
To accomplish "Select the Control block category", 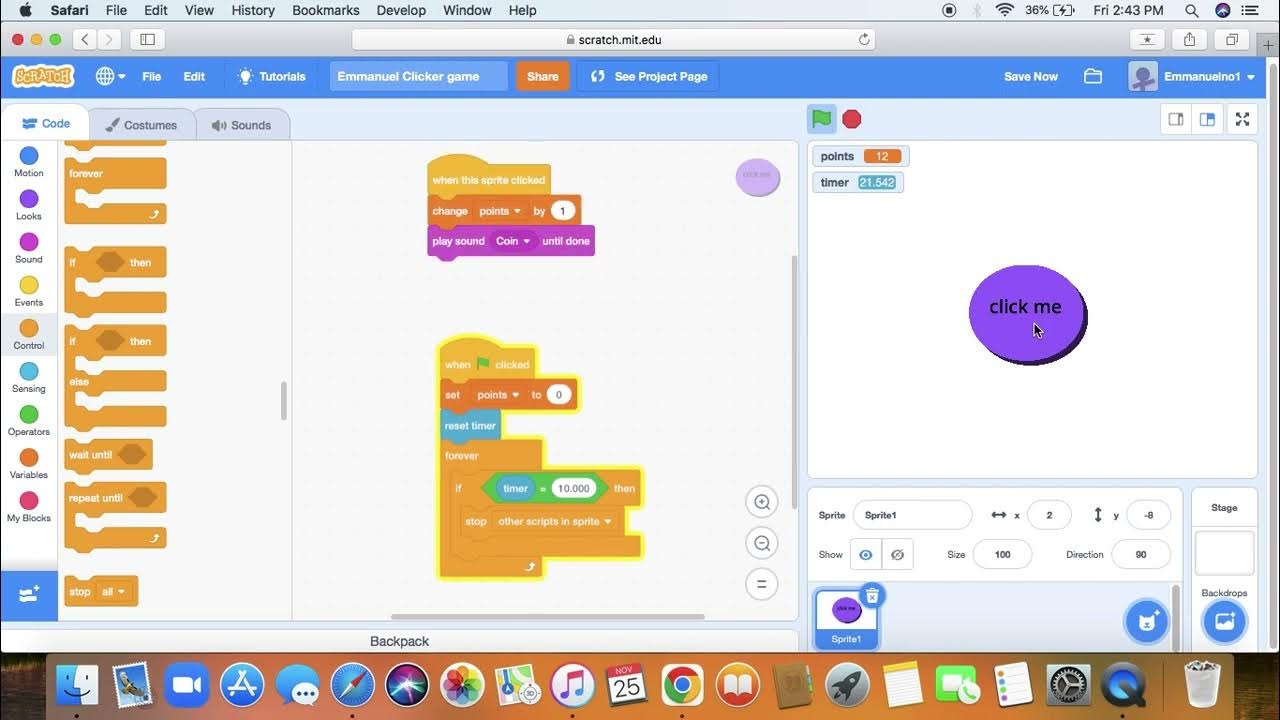I will [29, 334].
